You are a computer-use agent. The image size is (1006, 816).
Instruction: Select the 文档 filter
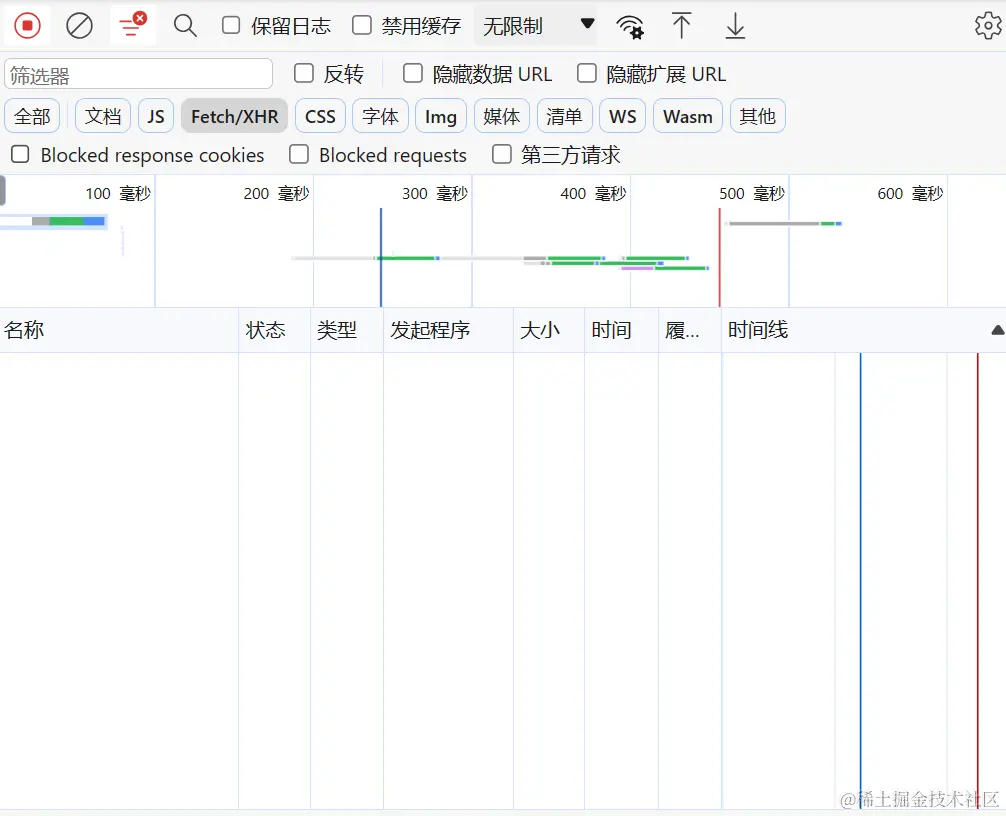[x=103, y=116]
